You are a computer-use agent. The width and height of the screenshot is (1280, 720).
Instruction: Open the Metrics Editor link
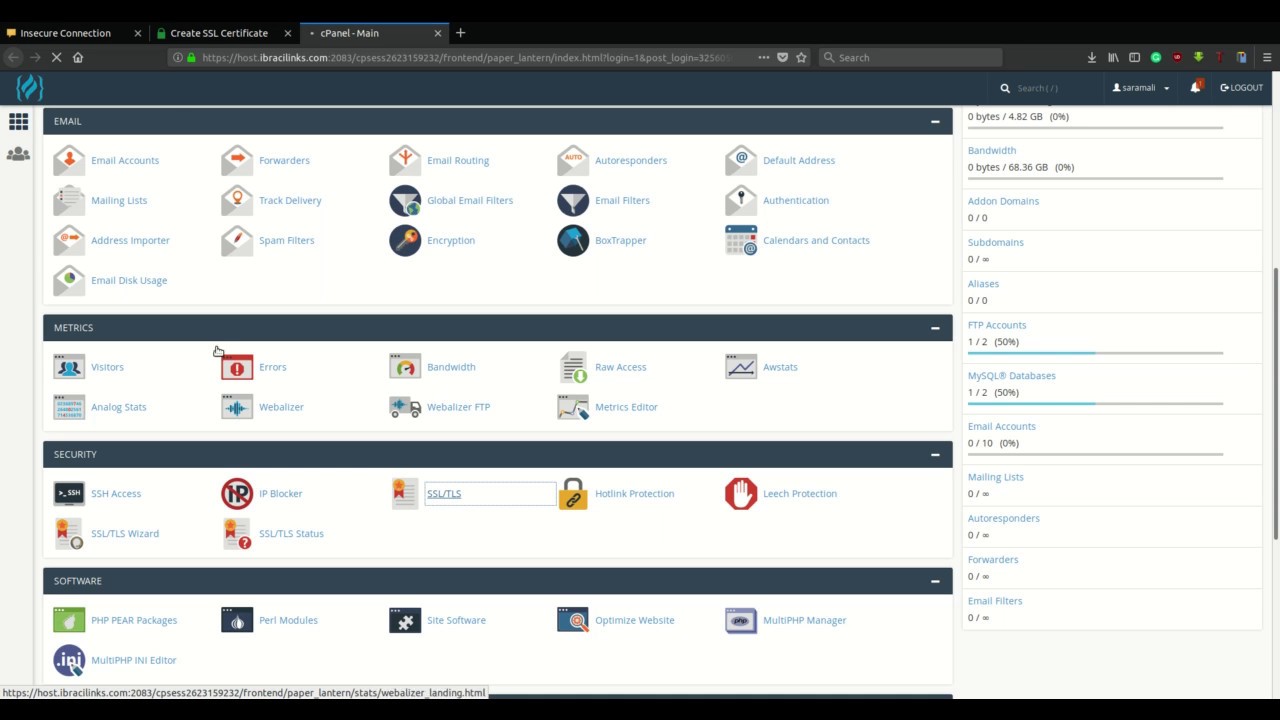(626, 407)
